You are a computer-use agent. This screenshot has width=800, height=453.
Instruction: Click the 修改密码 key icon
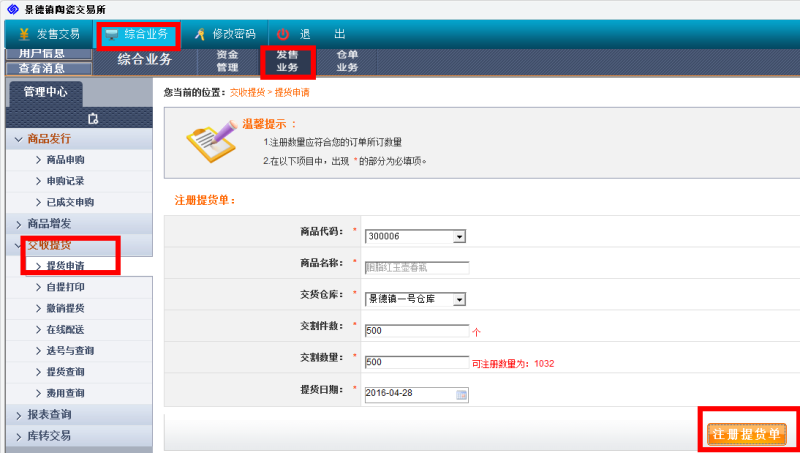[200, 34]
